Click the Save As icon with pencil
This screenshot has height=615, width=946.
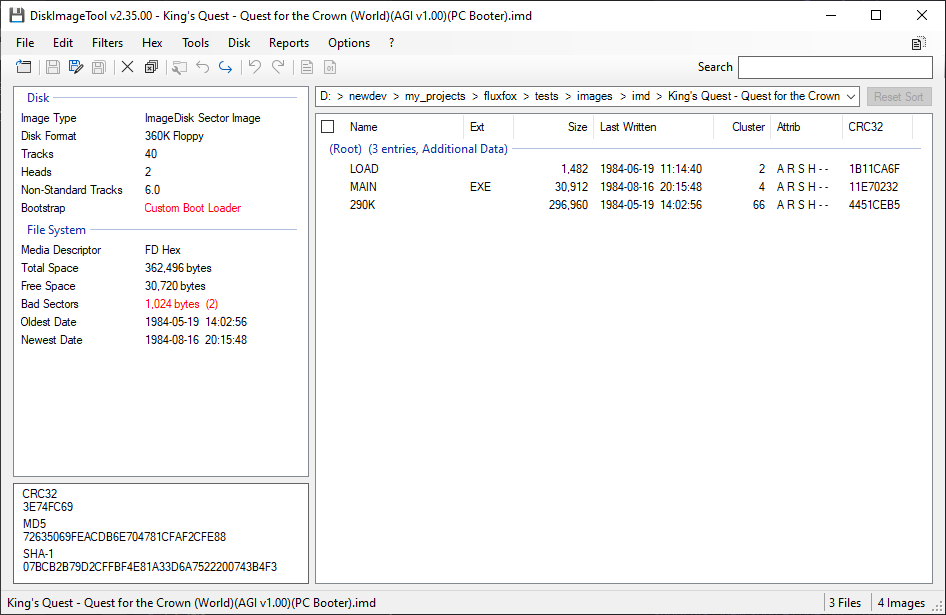tap(76, 67)
